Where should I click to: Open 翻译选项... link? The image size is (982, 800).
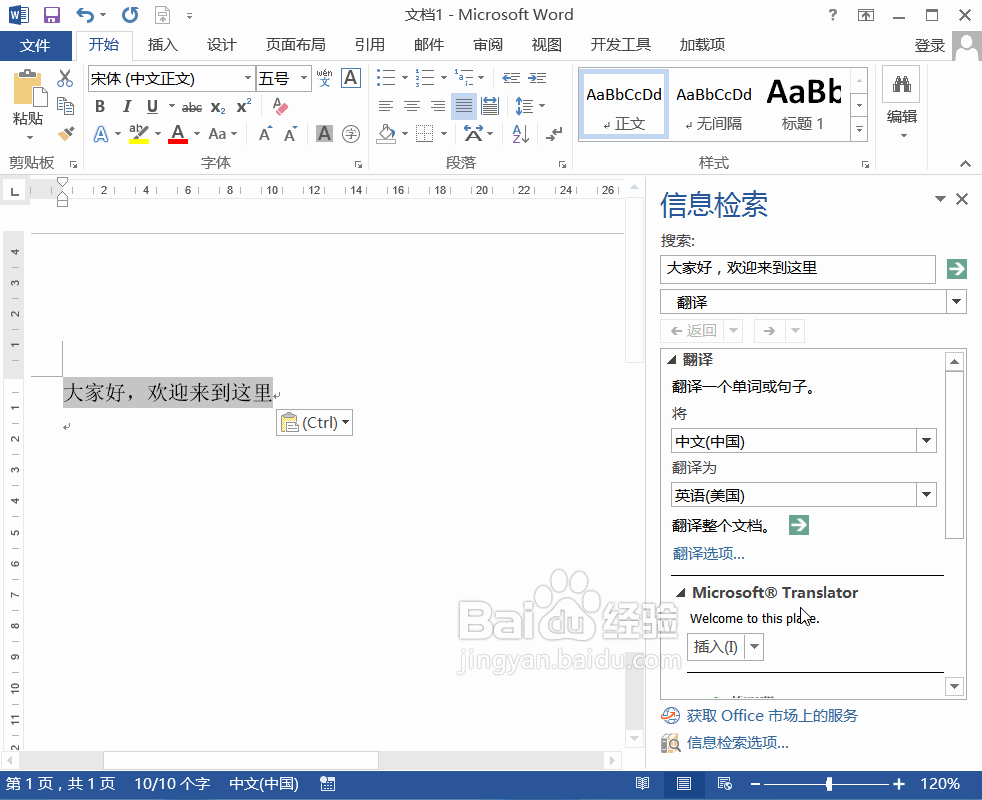pyautogui.click(x=708, y=554)
